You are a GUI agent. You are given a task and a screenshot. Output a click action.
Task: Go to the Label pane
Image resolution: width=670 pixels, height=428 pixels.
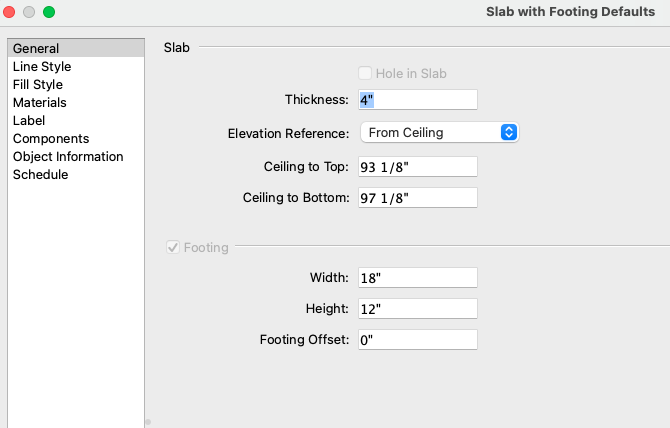(x=29, y=120)
